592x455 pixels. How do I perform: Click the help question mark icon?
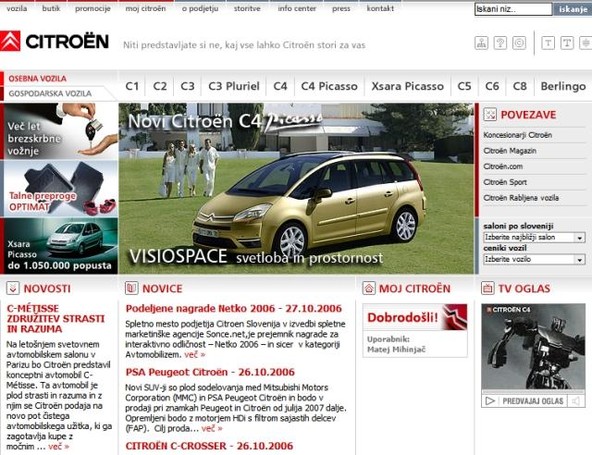click(x=500, y=43)
